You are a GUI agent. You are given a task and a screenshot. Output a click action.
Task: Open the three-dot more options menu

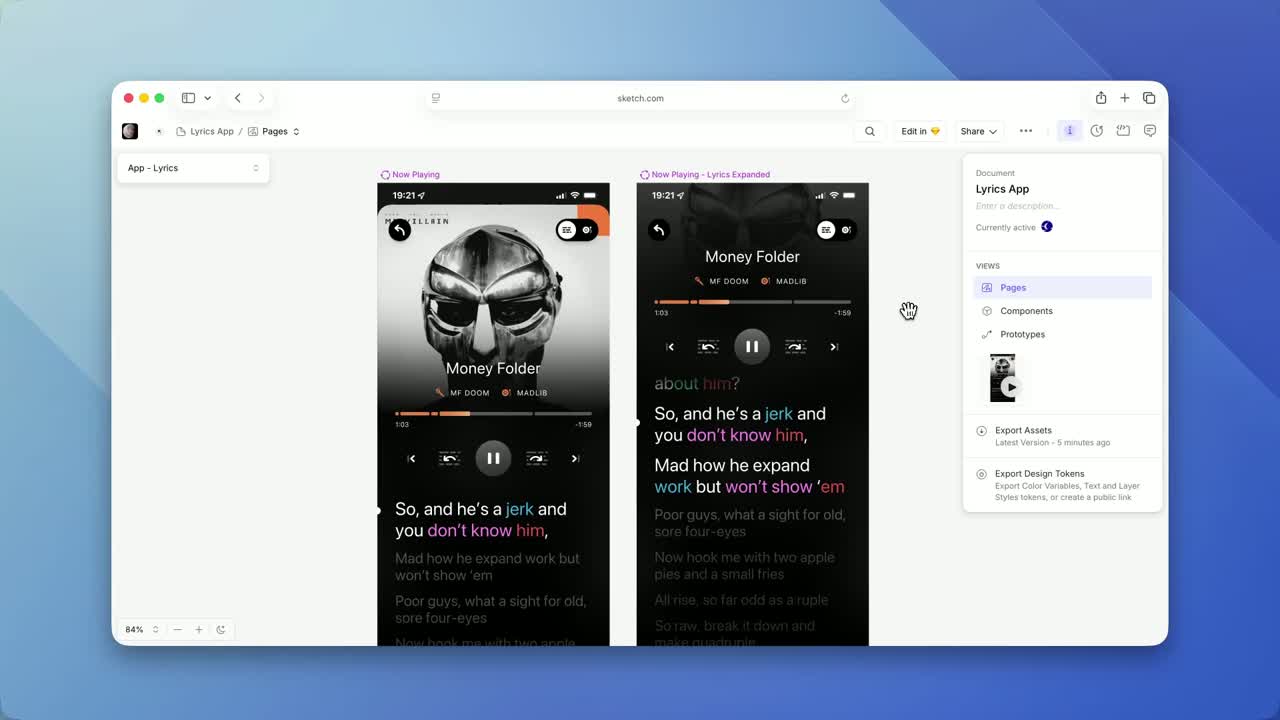tap(1026, 131)
